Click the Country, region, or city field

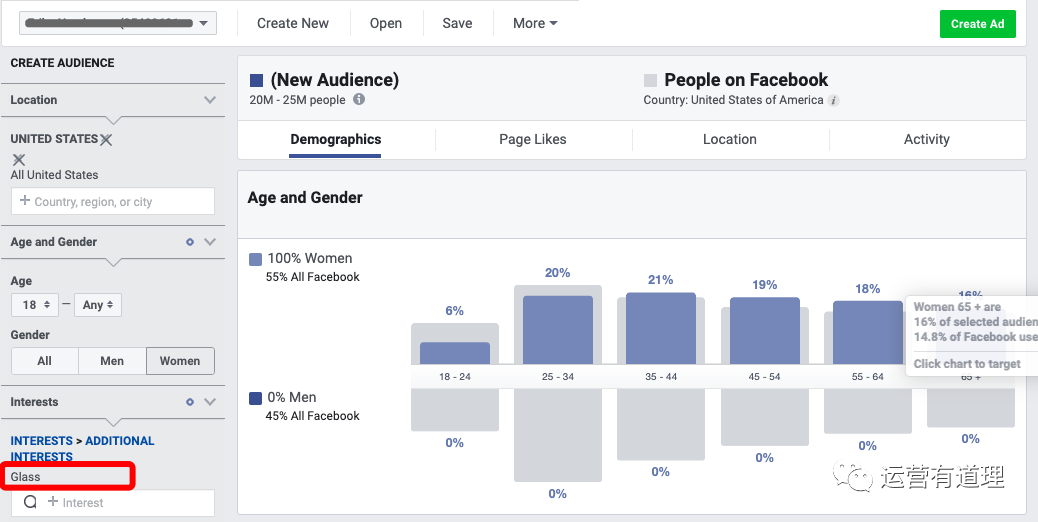coord(113,202)
